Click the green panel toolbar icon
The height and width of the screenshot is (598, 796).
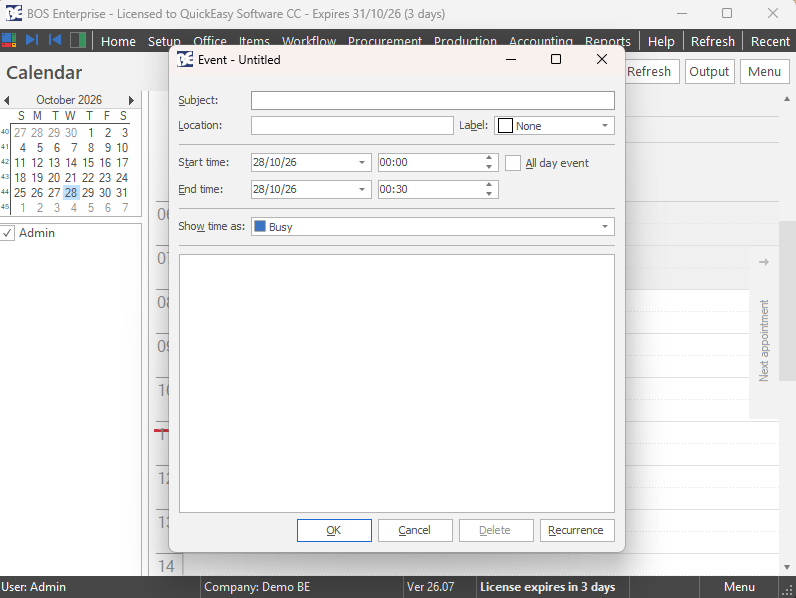coord(78,40)
